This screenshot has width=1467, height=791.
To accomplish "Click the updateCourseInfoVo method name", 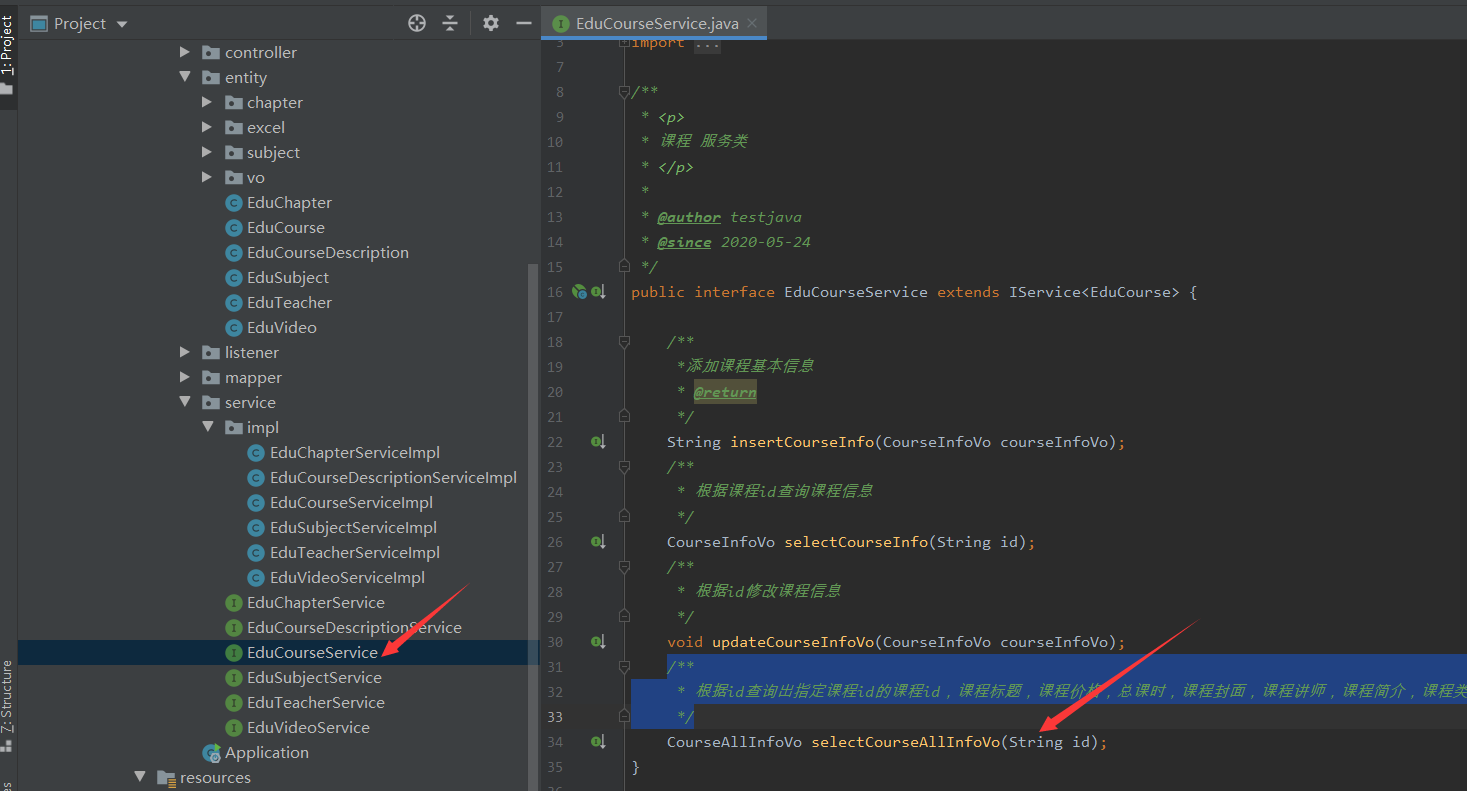I will pos(793,642).
